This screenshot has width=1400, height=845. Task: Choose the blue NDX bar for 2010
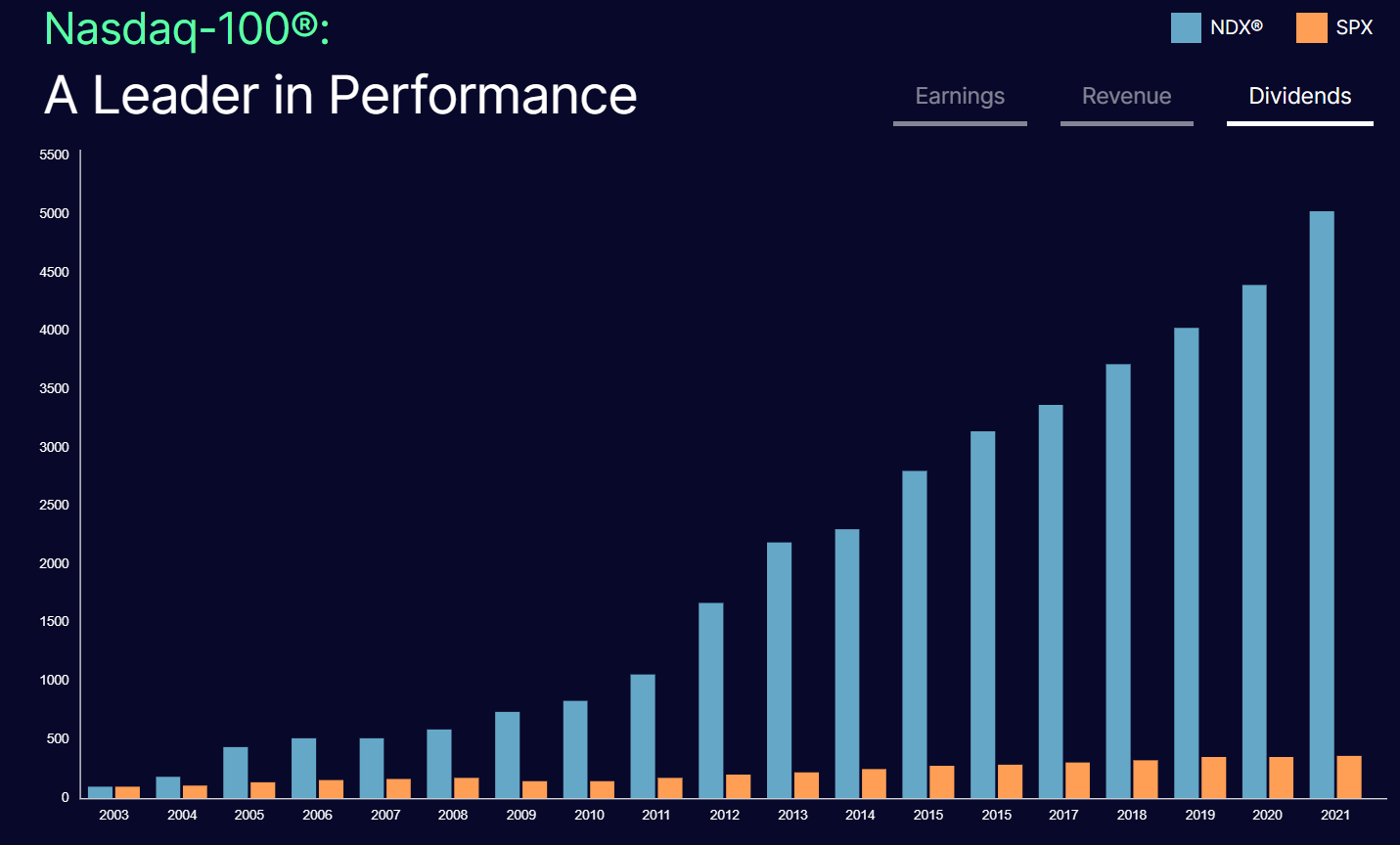(x=575, y=749)
